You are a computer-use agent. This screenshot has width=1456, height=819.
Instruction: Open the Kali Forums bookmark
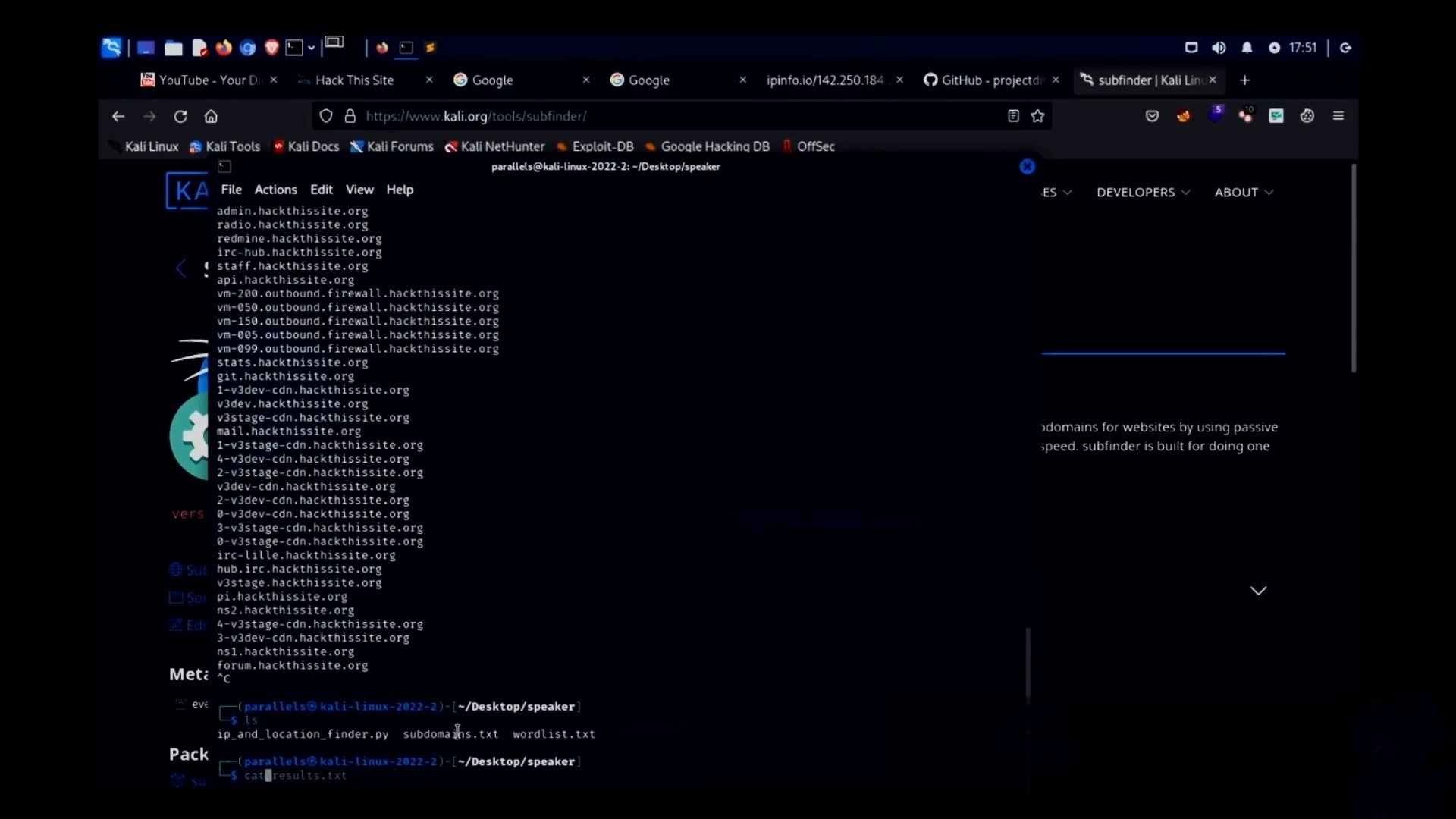point(392,146)
